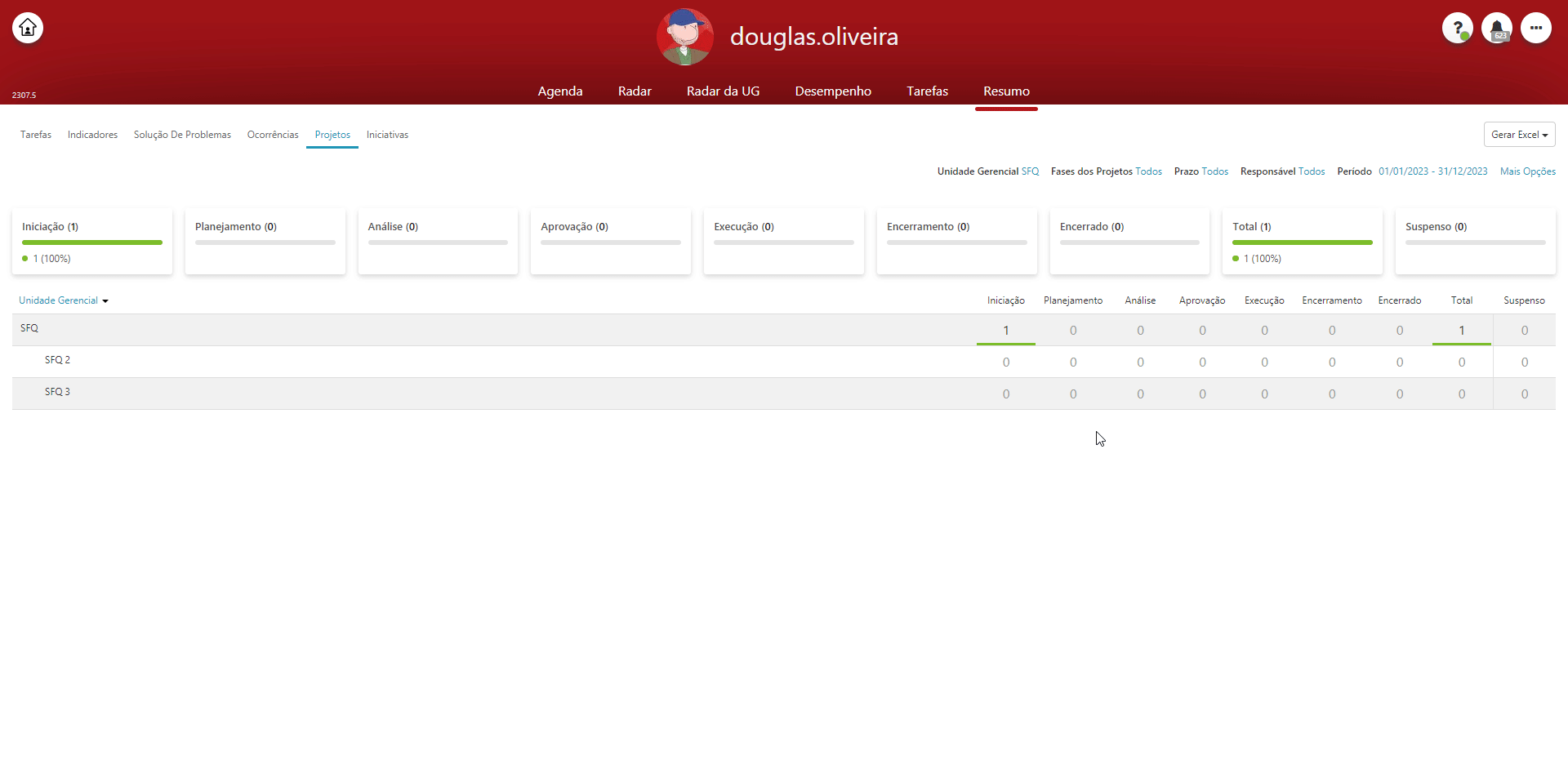Viewport: 1568px width, 765px height.
Task: Open the notifications bell icon
Action: tap(1497, 28)
